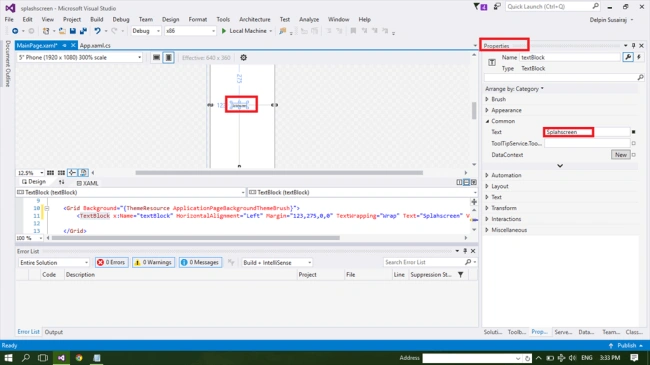Save current file with floppy icon
Image resolution: width=650 pixels, height=365 pixels.
[73, 31]
